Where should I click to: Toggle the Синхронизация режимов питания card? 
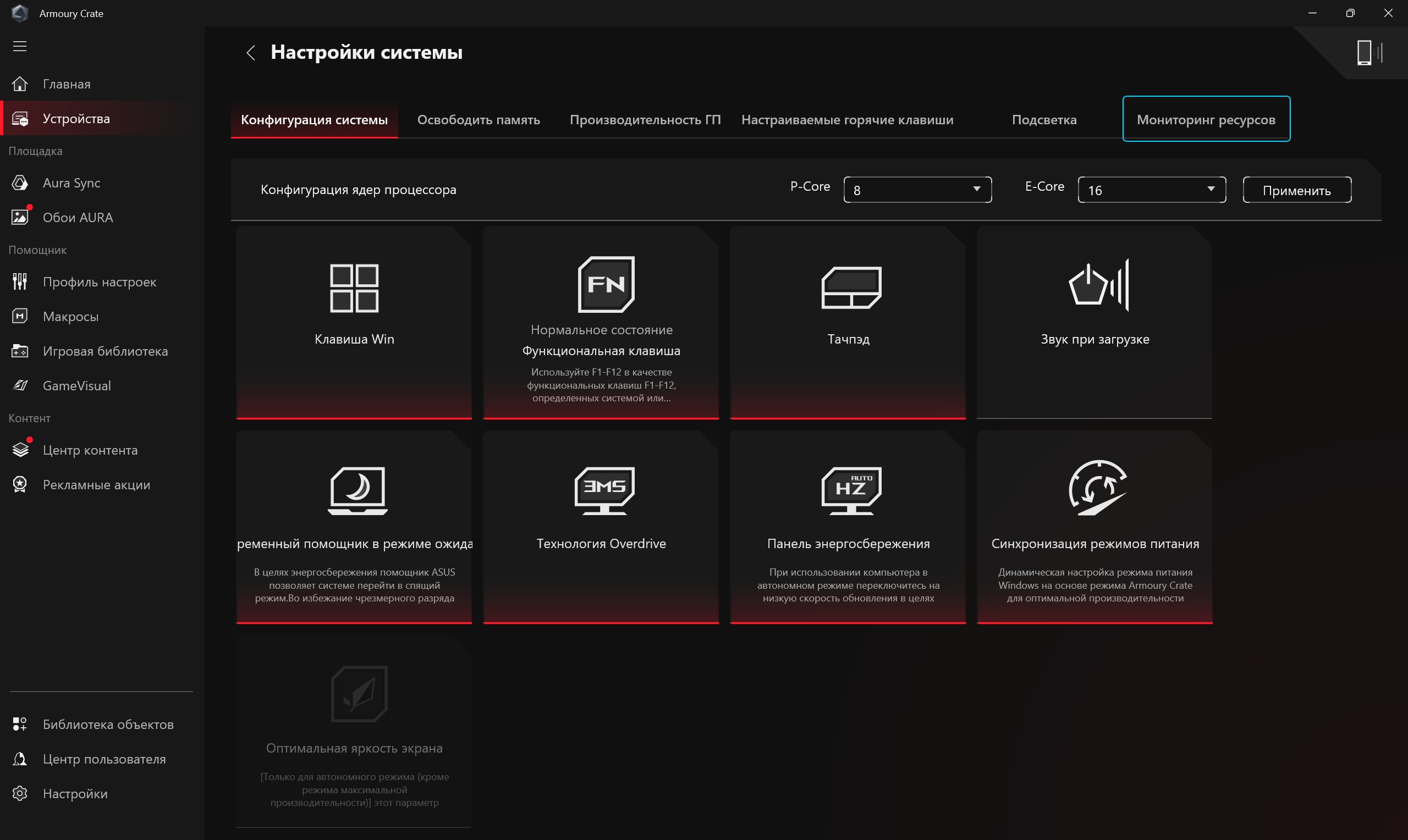click(1094, 528)
